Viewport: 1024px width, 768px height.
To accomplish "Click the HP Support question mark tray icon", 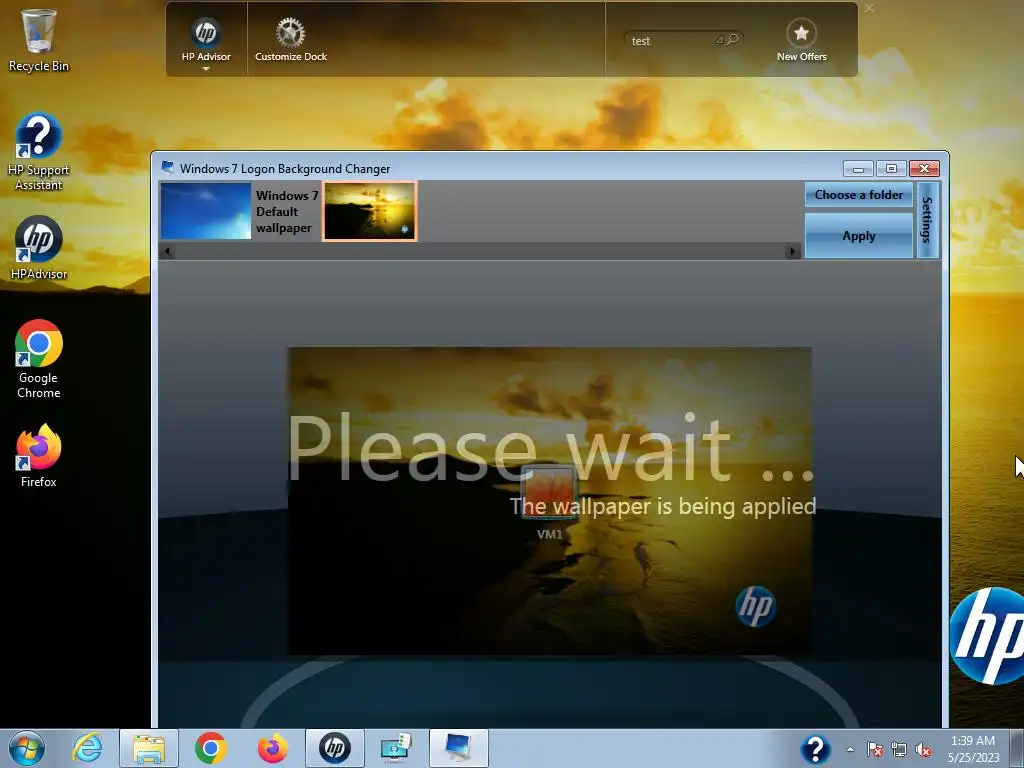I will point(815,749).
